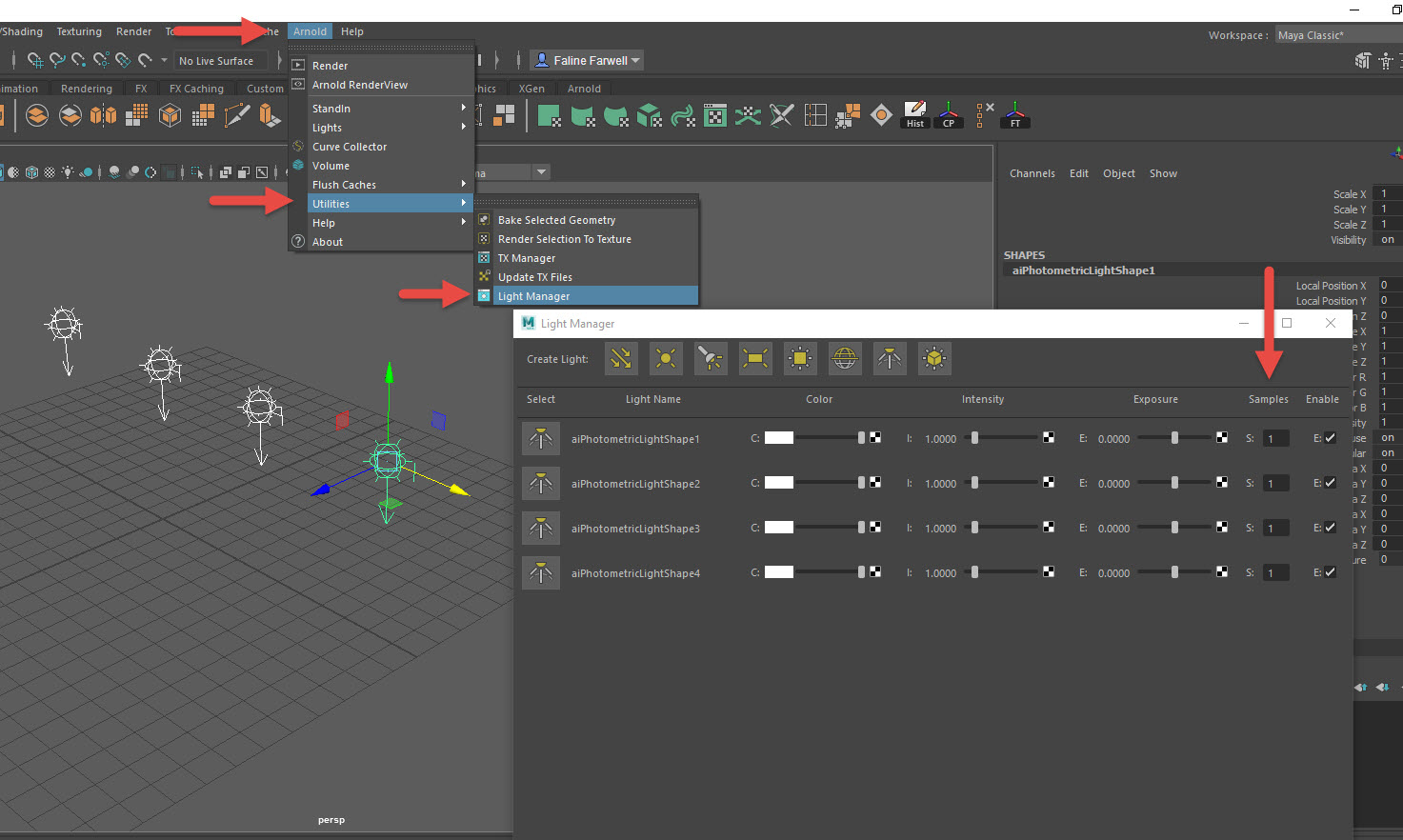Toggle Enable checkbox for aiPhotometricLightShape4

1330,572
